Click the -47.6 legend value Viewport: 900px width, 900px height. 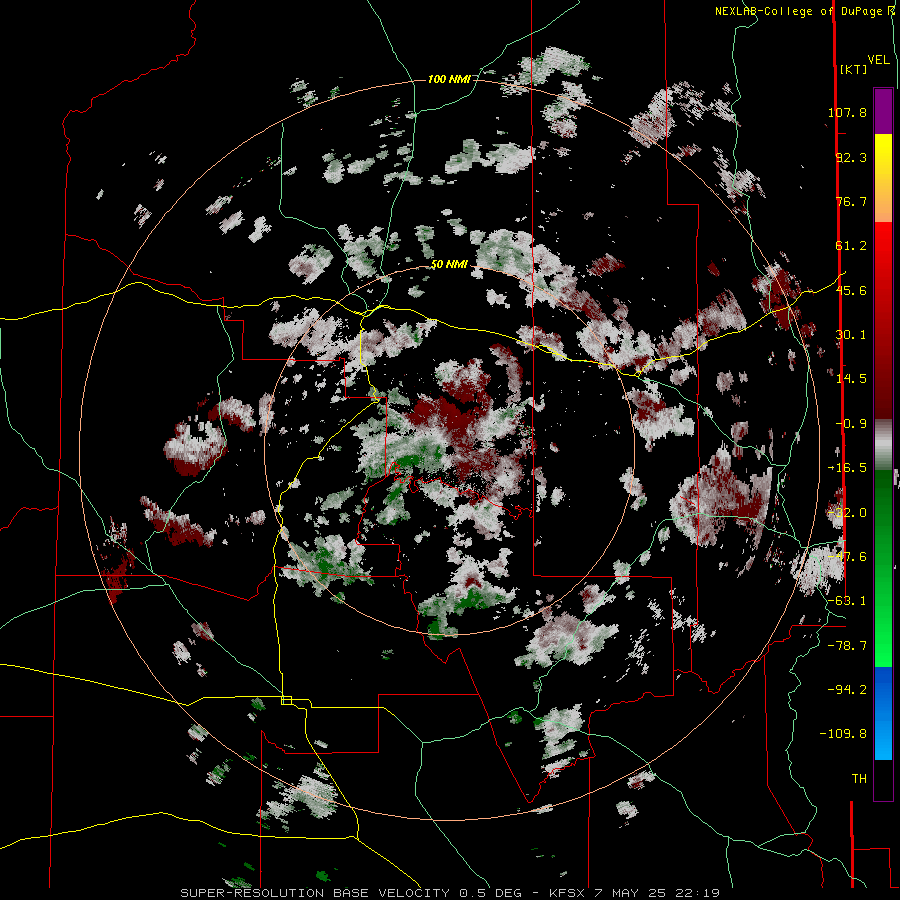tap(847, 557)
